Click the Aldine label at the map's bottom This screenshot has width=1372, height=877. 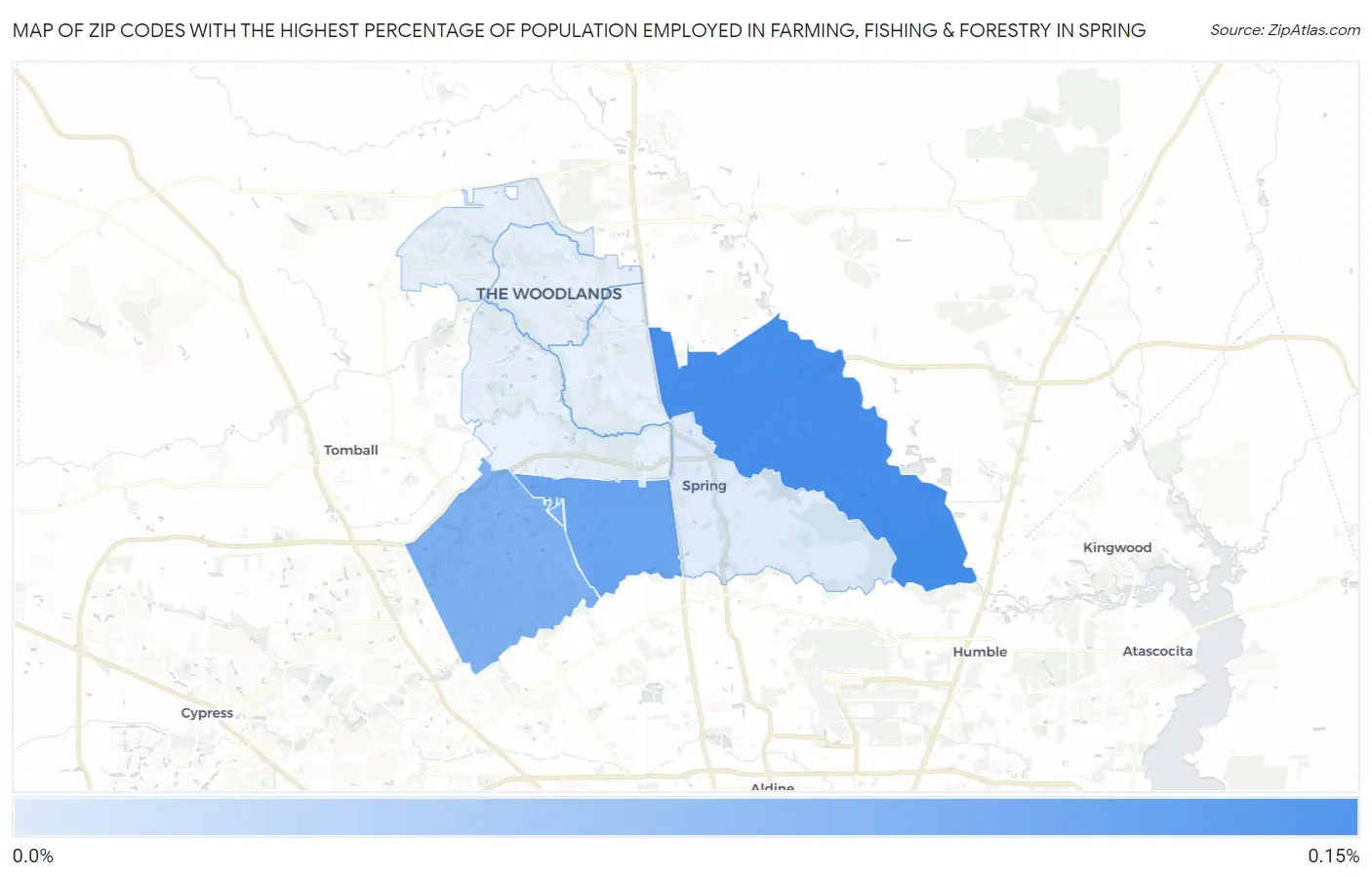click(x=772, y=786)
